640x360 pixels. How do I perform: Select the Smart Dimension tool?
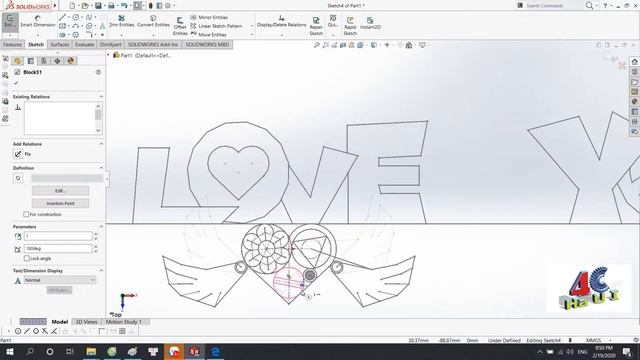[38, 22]
